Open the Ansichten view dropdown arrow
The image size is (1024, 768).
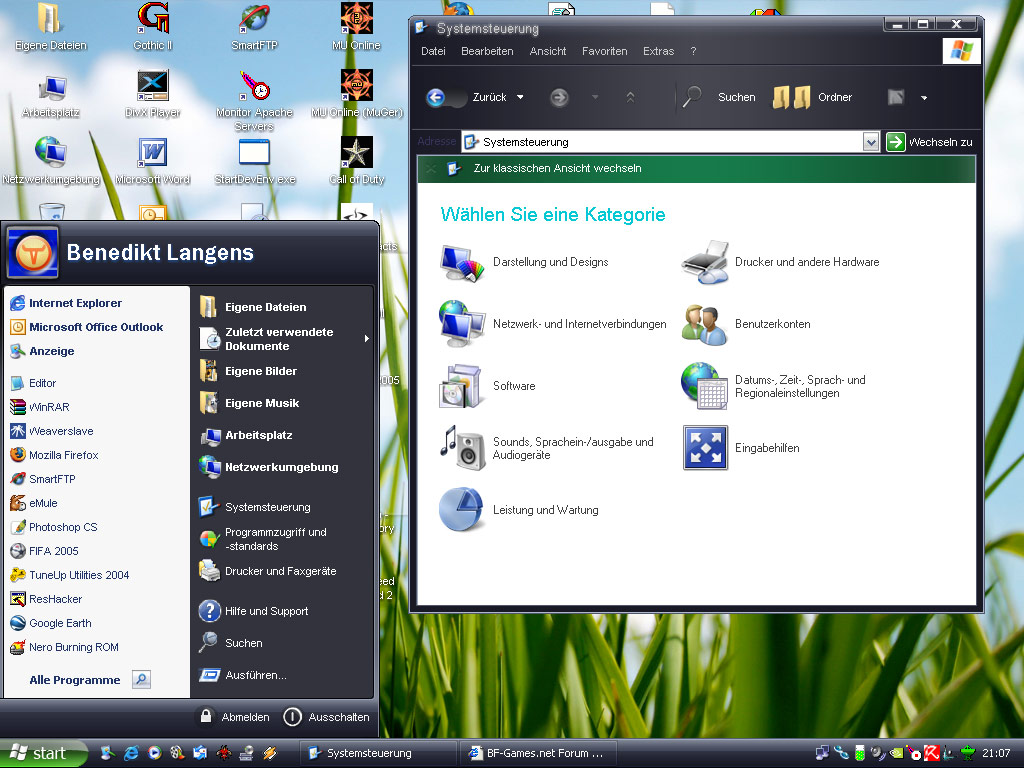tap(924, 98)
